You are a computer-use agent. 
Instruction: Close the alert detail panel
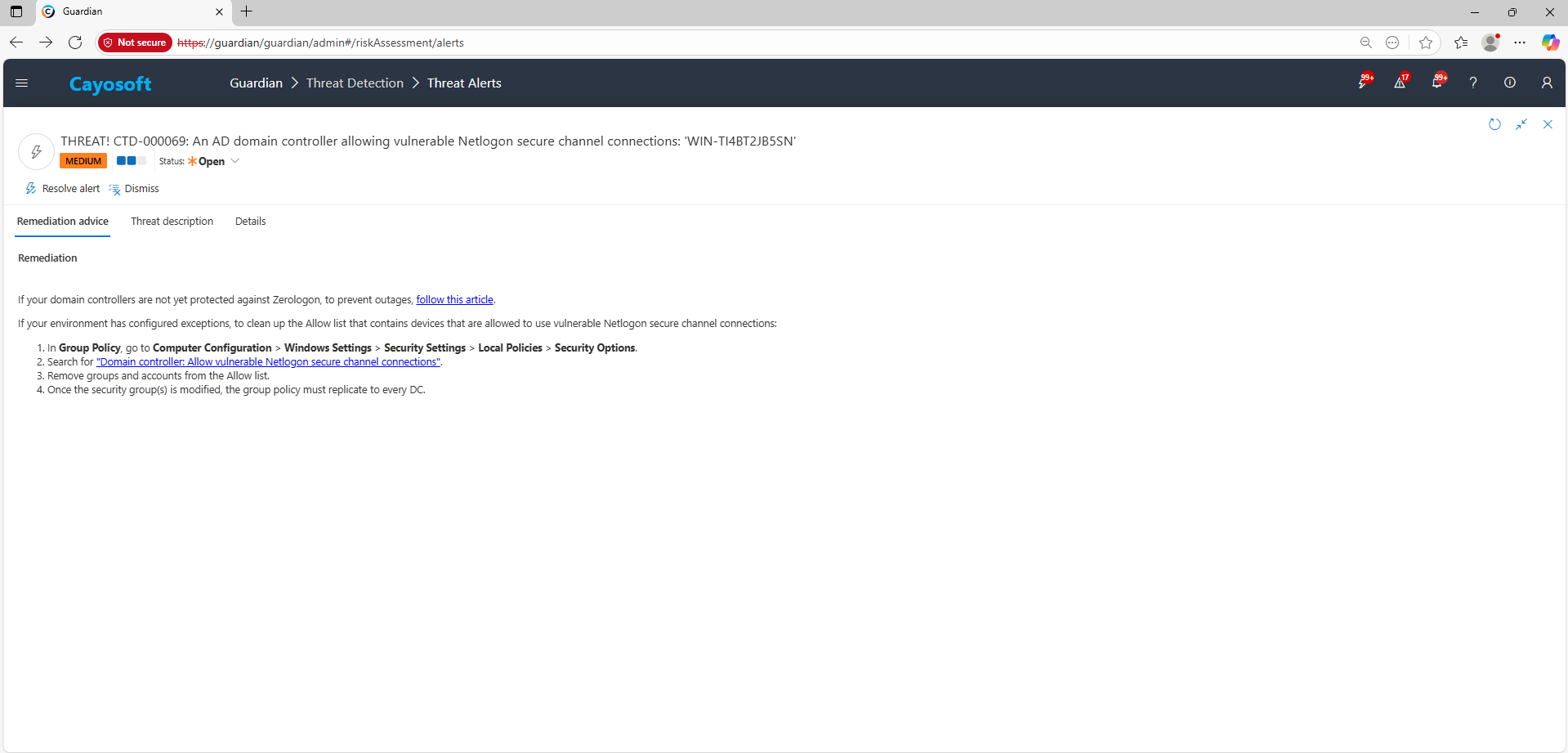pyautogui.click(x=1548, y=124)
